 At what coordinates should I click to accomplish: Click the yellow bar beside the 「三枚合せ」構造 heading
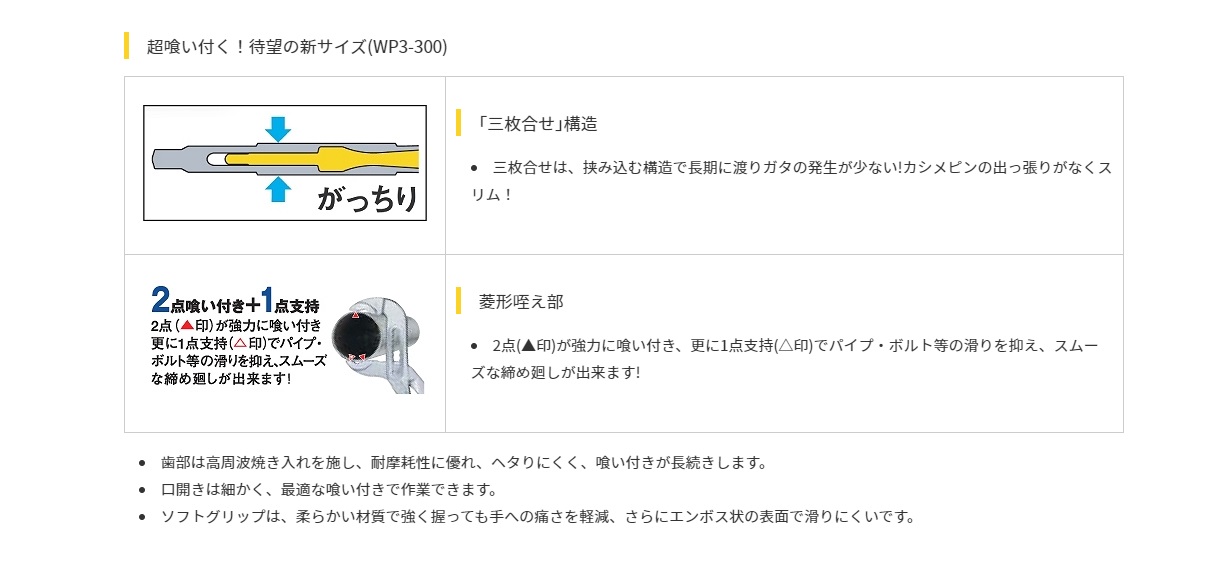[x=458, y=123]
